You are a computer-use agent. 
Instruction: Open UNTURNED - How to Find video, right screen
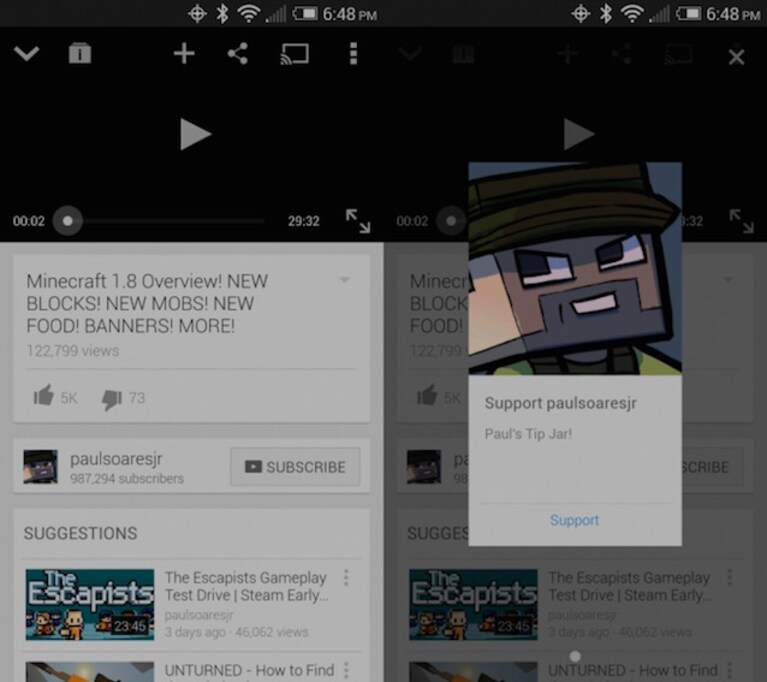(x=633, y=670)
